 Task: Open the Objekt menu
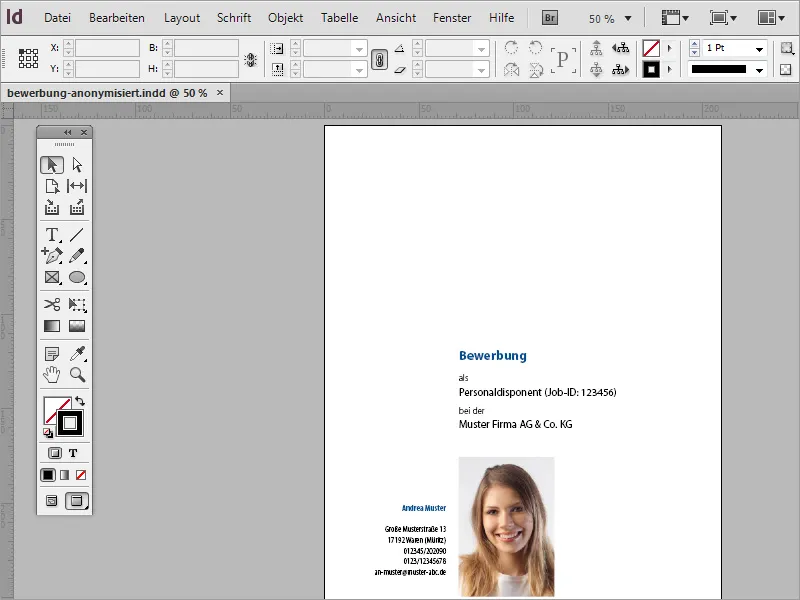point(285,17)
